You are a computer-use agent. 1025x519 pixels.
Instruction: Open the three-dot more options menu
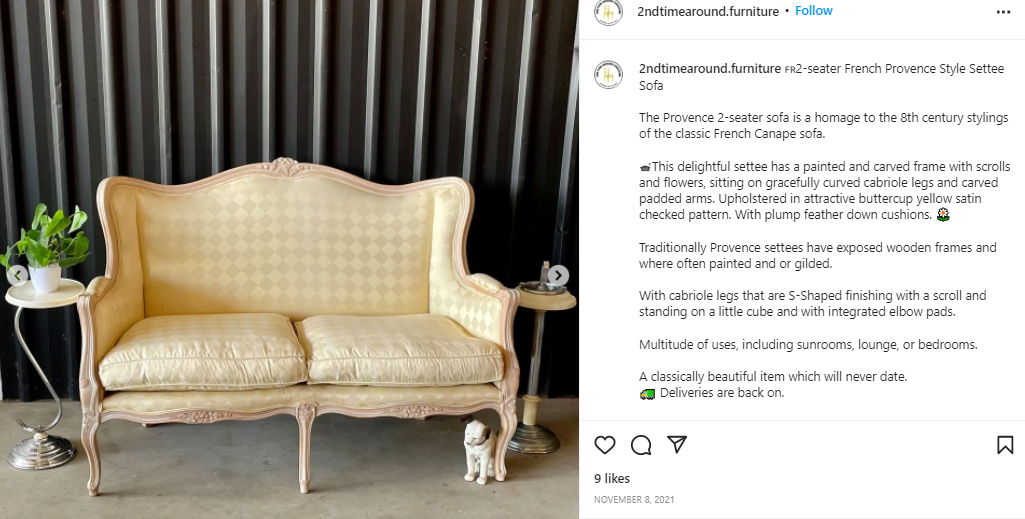[x=1003, y=12]
